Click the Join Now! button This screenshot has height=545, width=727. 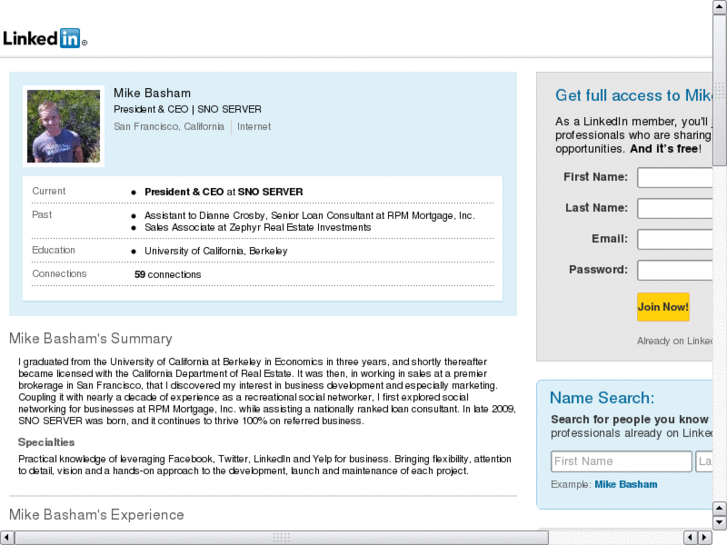click(x=663, y=307)
